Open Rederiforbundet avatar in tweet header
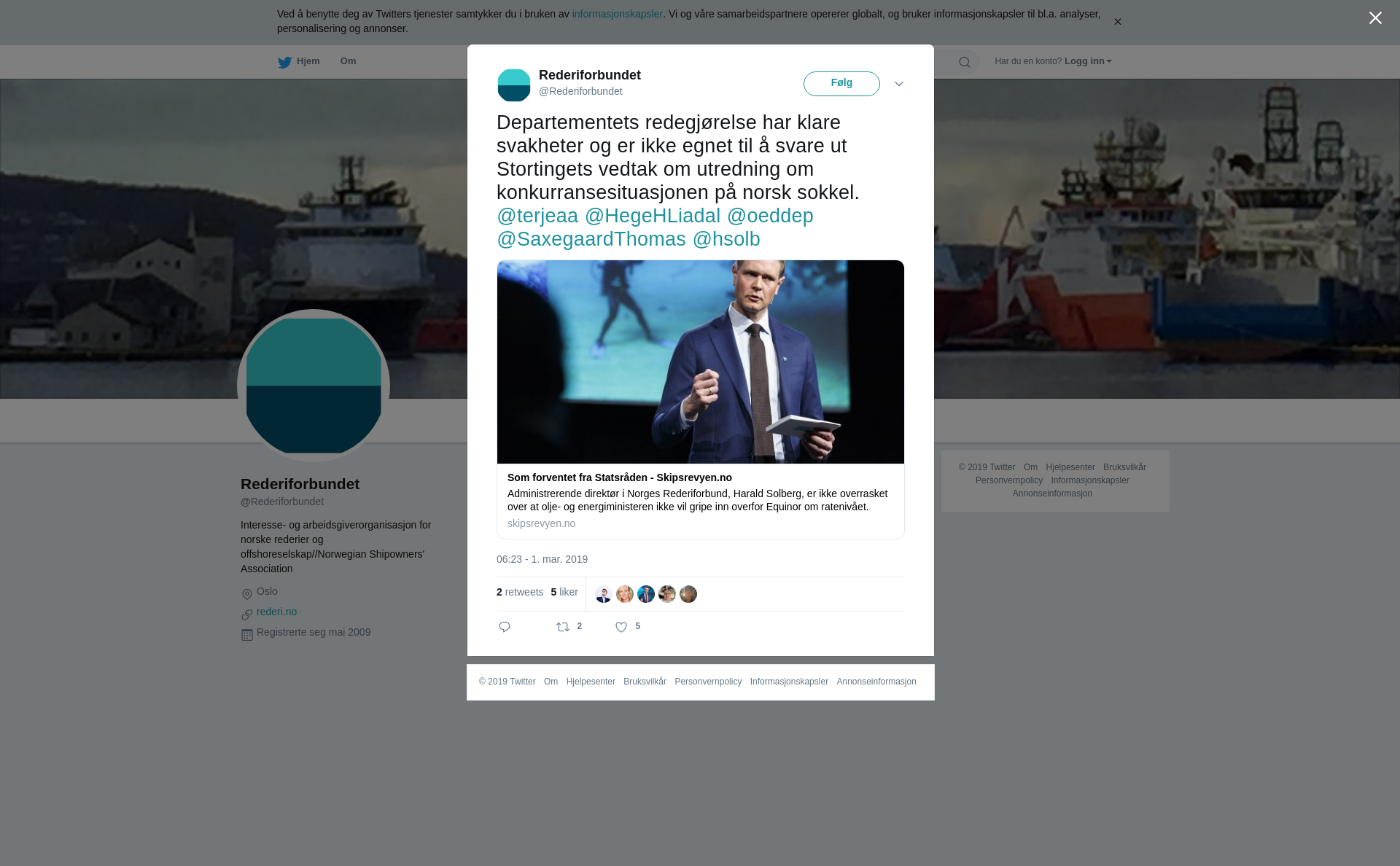This screenshot has width=1400, height=866. tap(514, 85)
